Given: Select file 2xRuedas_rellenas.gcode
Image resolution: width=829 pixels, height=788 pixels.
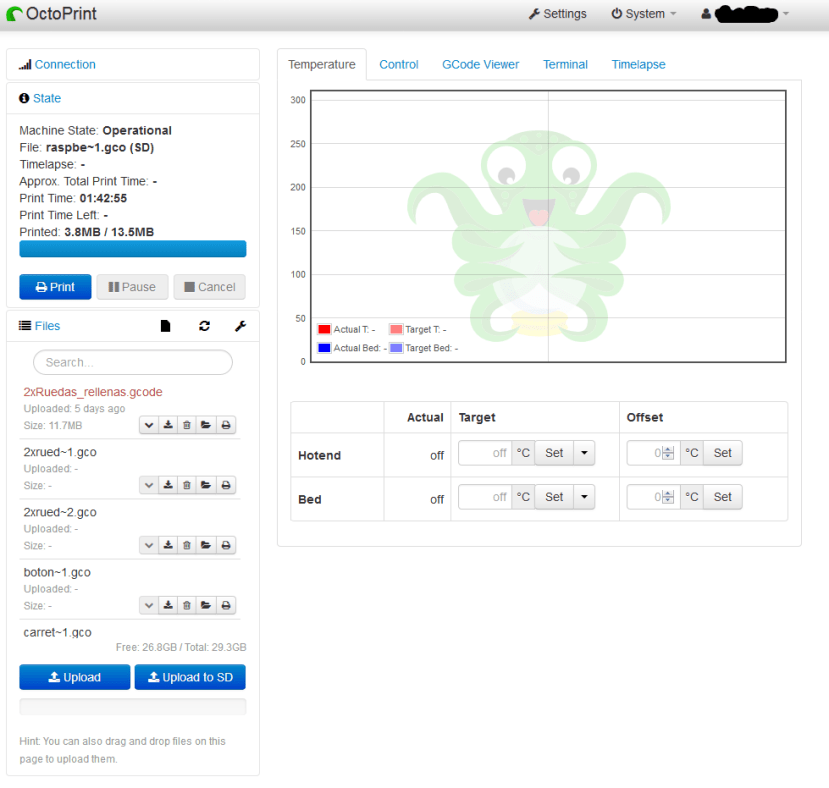Looking at the screenshot, I should (x=93, y=392).
